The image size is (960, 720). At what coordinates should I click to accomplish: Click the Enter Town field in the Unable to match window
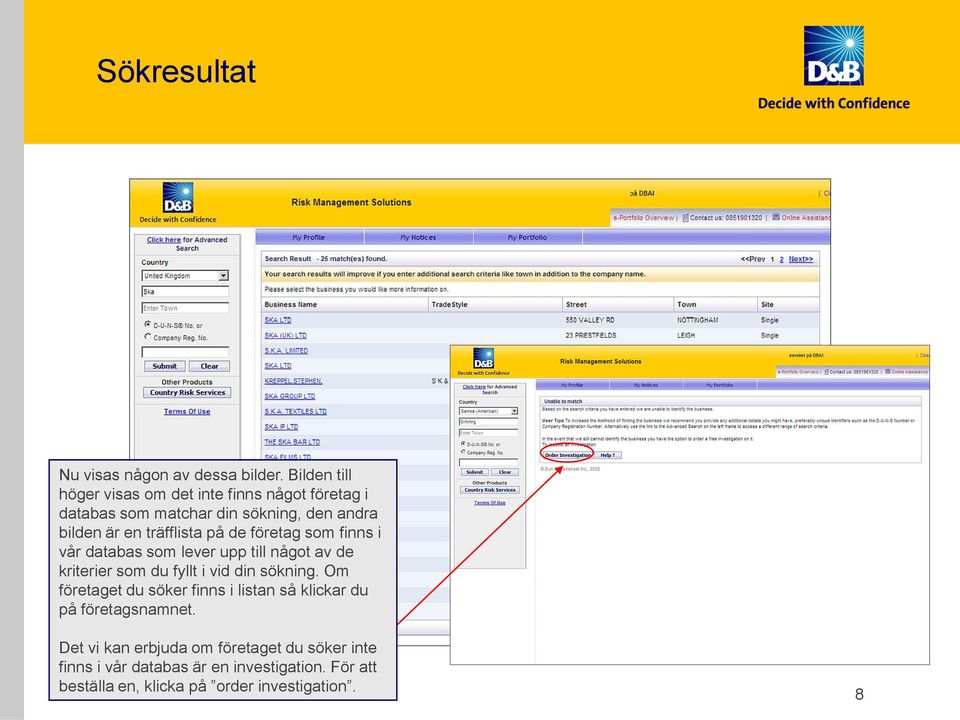pyautogui.click(x=489, y=432)
